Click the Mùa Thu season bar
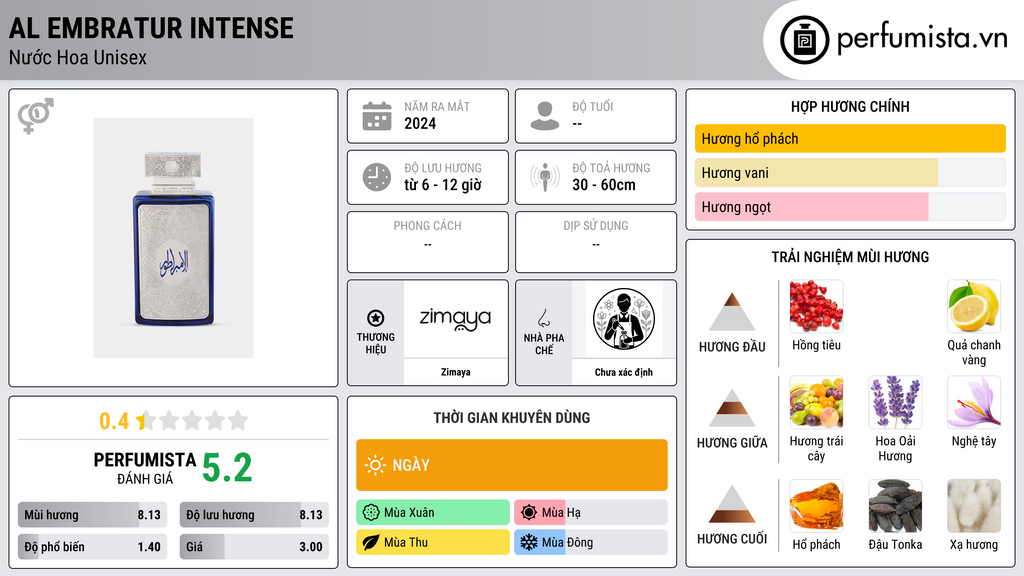 (433, 542)
